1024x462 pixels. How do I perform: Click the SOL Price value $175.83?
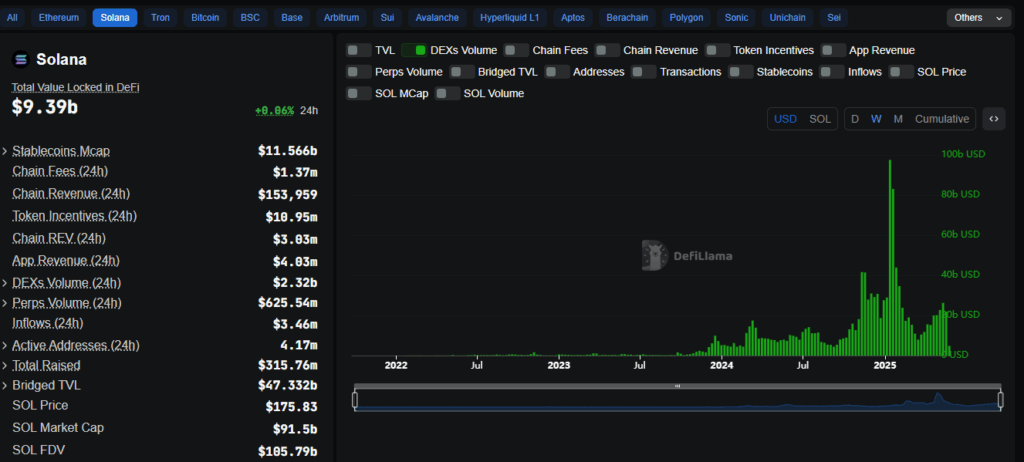click(291, 407)
